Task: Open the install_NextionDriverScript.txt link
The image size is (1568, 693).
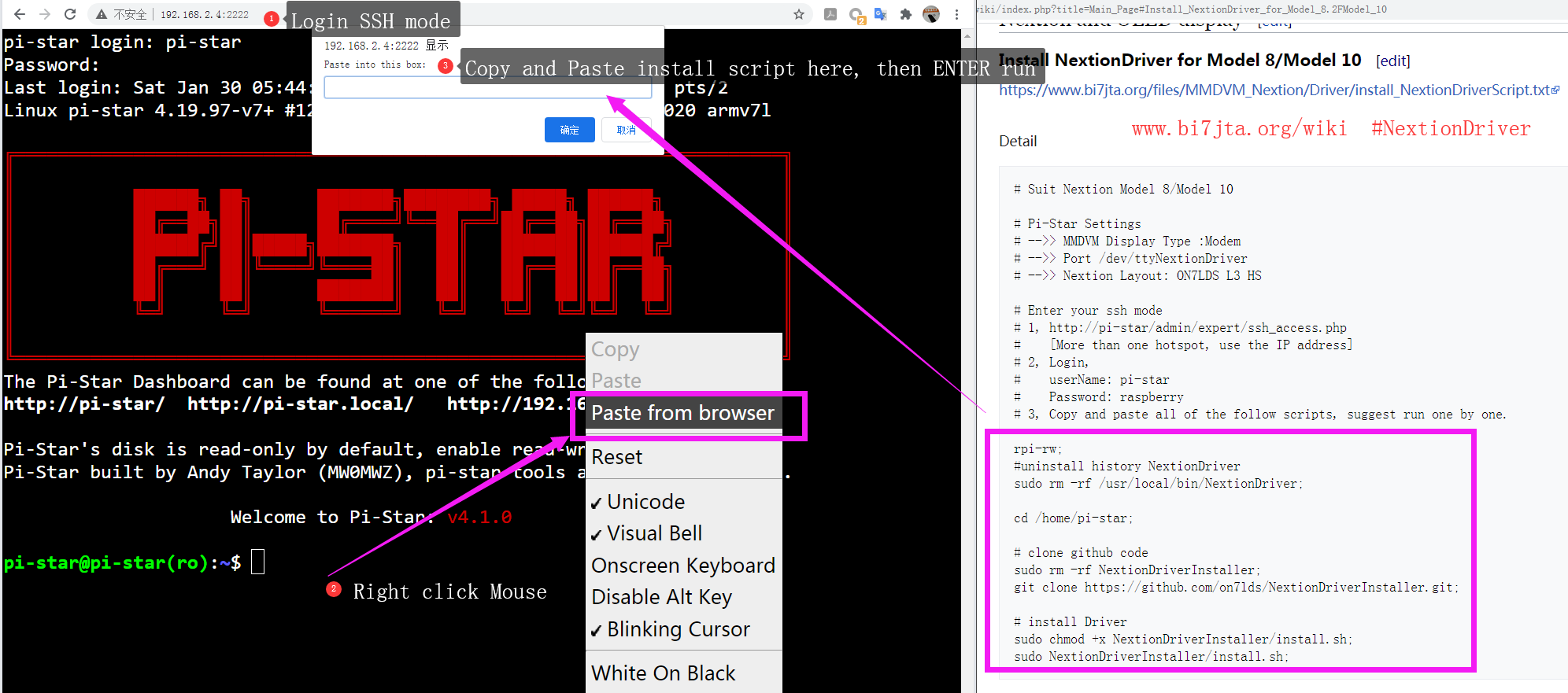Action: (x=1274, y=90)
